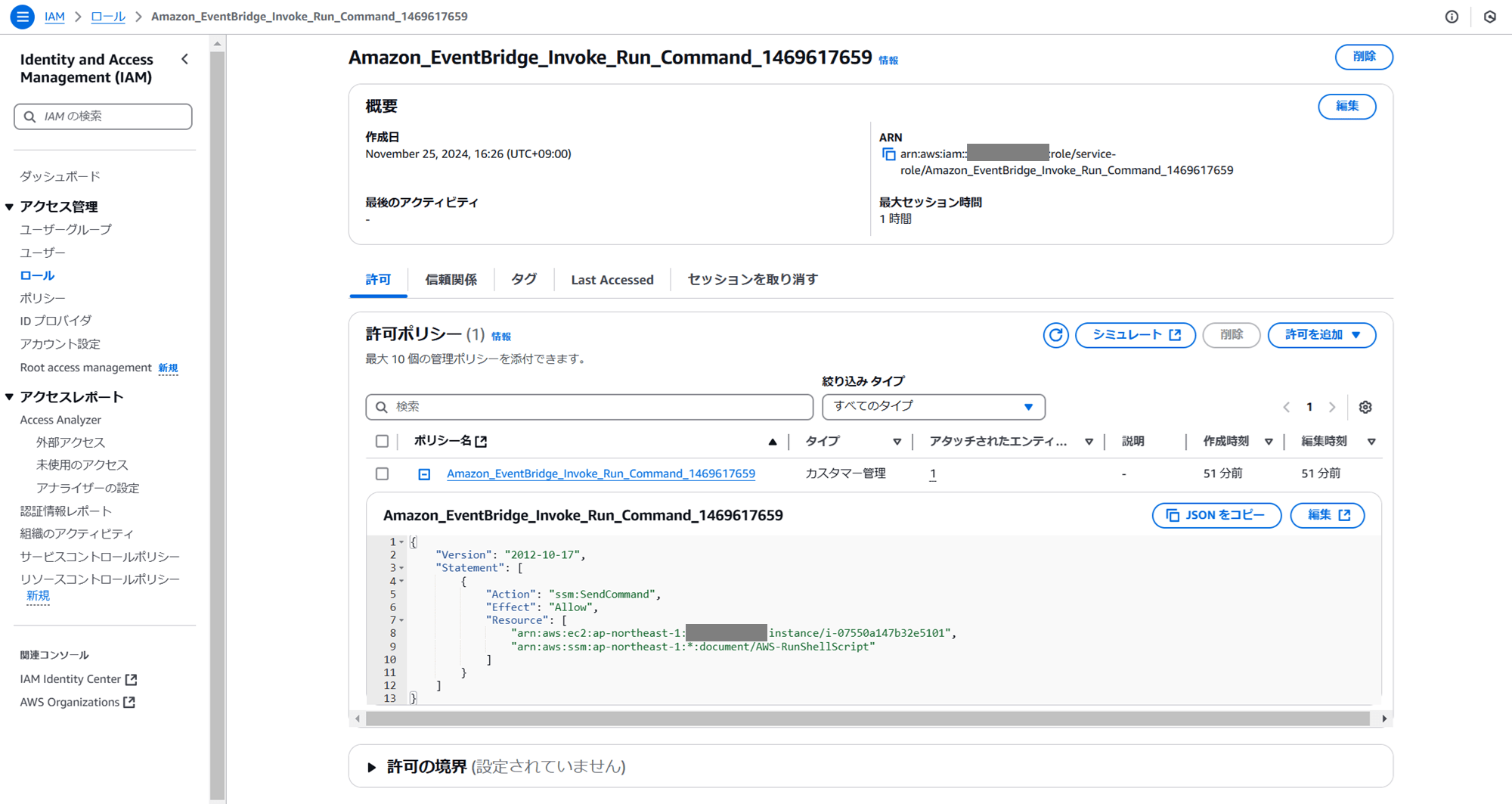Click the policy 検索 field

(x=590, y=407)
